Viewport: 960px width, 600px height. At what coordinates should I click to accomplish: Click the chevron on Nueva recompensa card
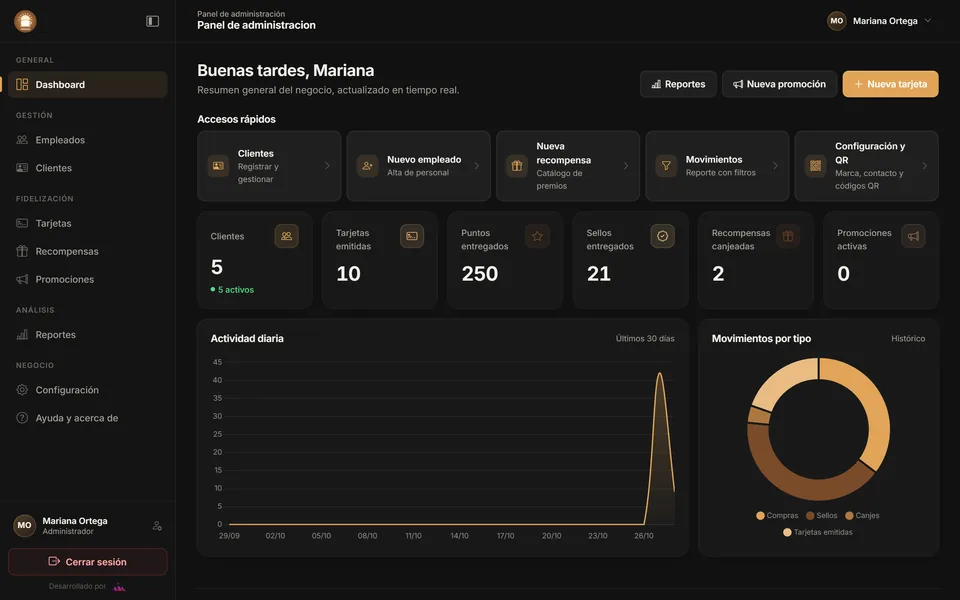(626, 166)
